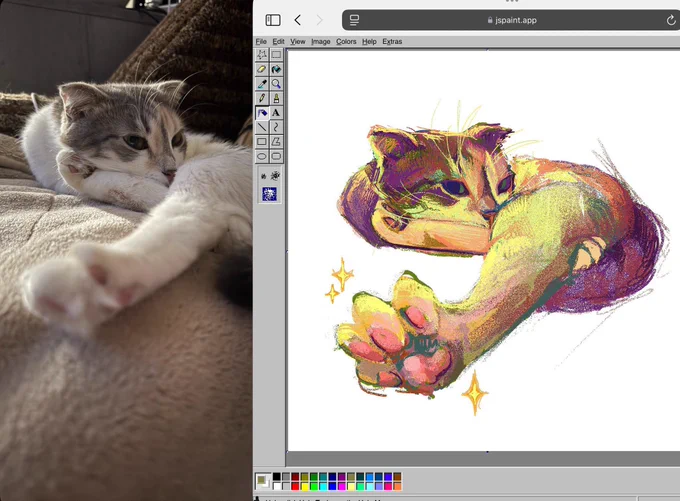Pick the dark purple palette swatch
680x501 pixels.
(342, 477)
